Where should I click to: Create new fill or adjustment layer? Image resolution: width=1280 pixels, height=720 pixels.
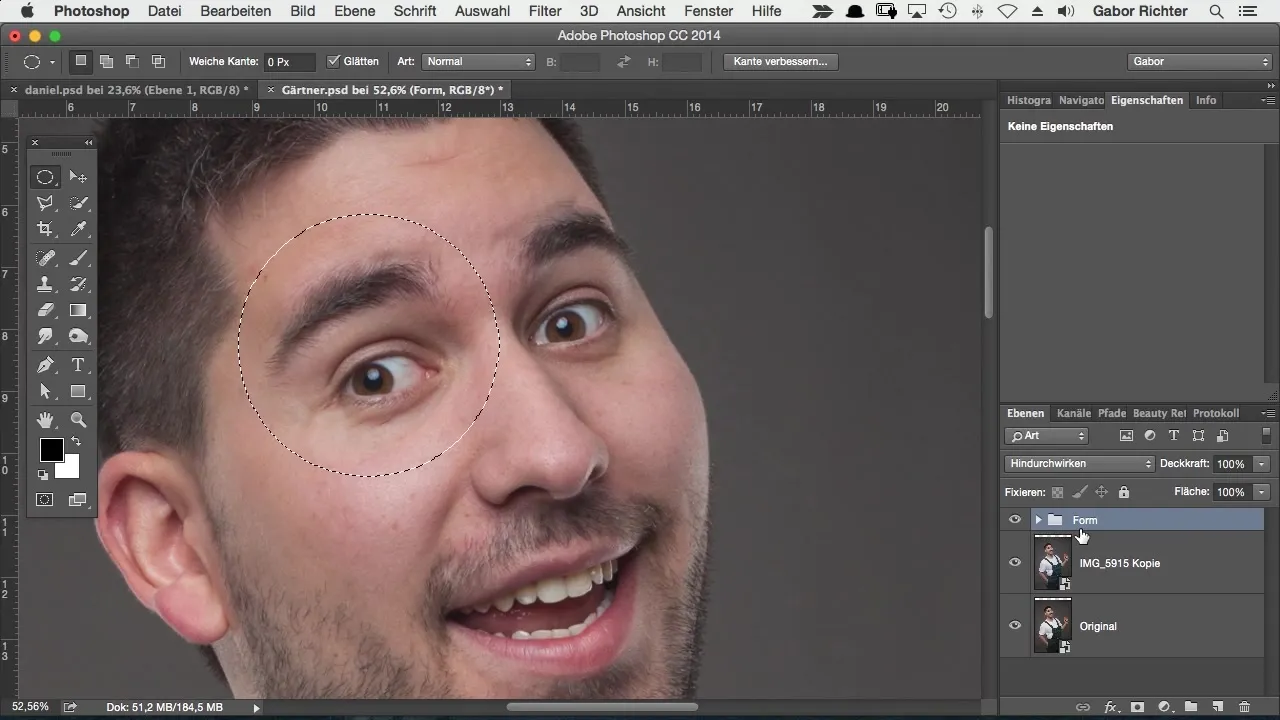pos(1164,707)
